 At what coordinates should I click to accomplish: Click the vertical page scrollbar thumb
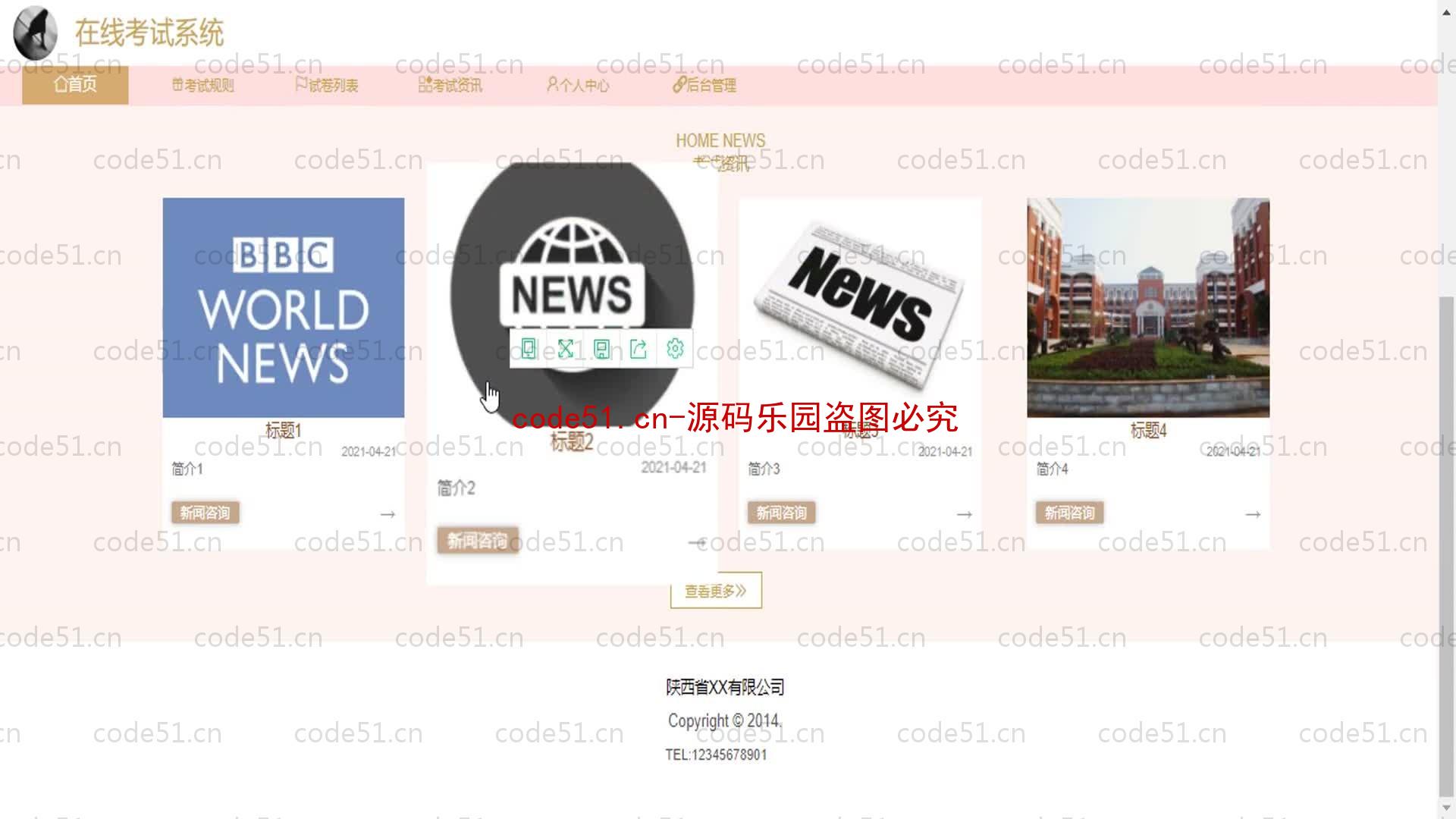(x=1447, y=544)
